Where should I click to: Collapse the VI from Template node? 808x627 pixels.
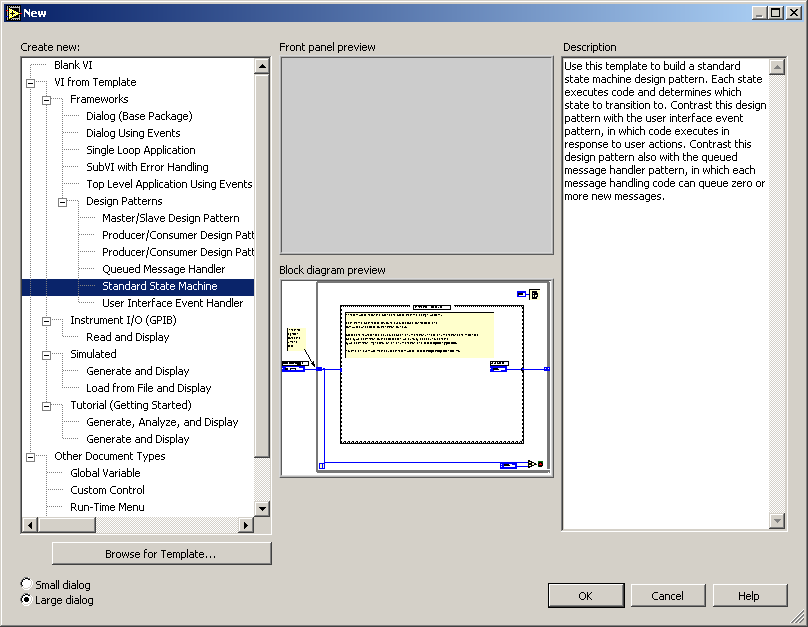[31, 83]
